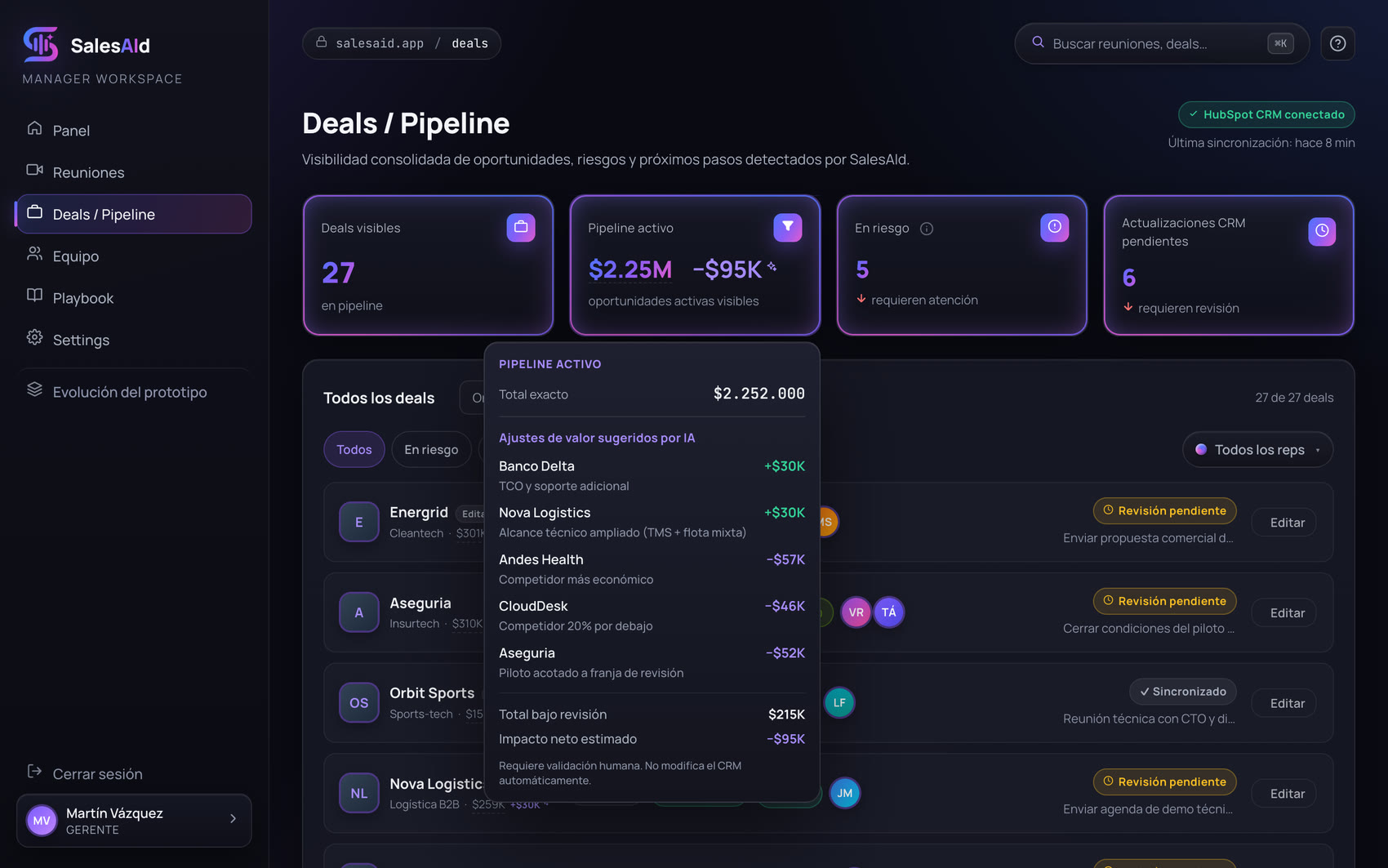Click clock icon on Actualizaciones CRM card
This screenshot has height=868, width=1388.
[1322, 231]
